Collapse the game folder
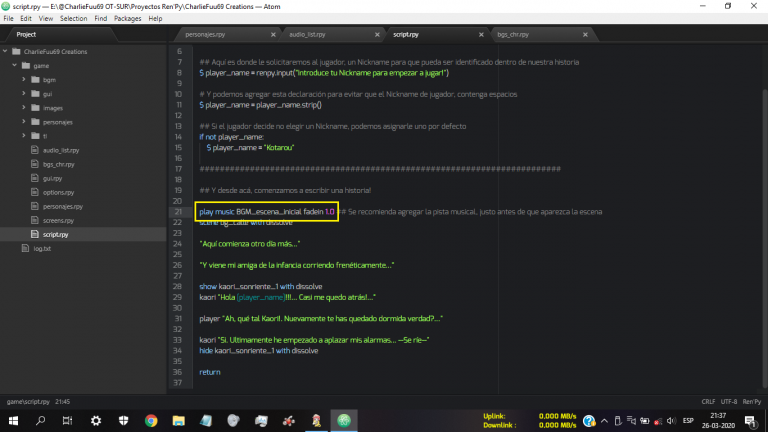Image resolution: width=768 pixels, height=432 pixels. coord(14,66)
